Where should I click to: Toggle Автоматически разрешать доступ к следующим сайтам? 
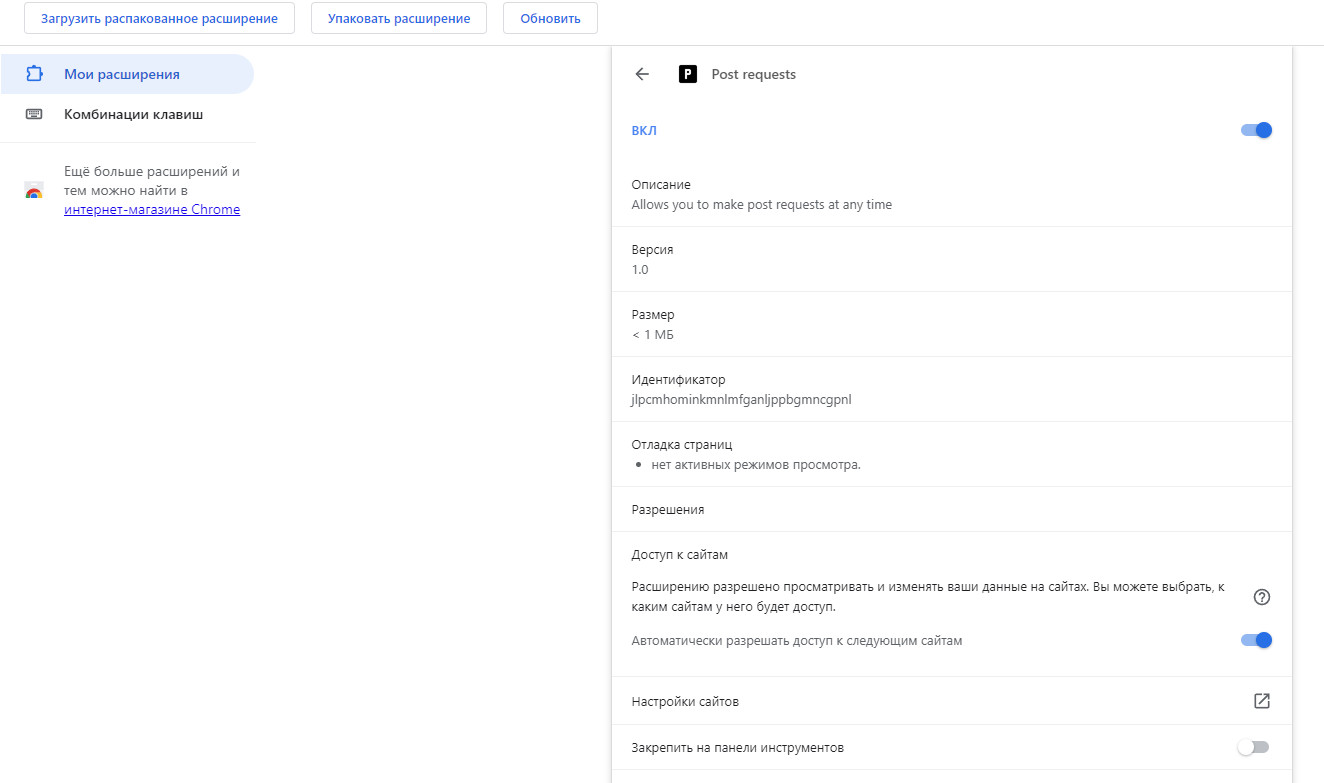tap(1256, 640)
